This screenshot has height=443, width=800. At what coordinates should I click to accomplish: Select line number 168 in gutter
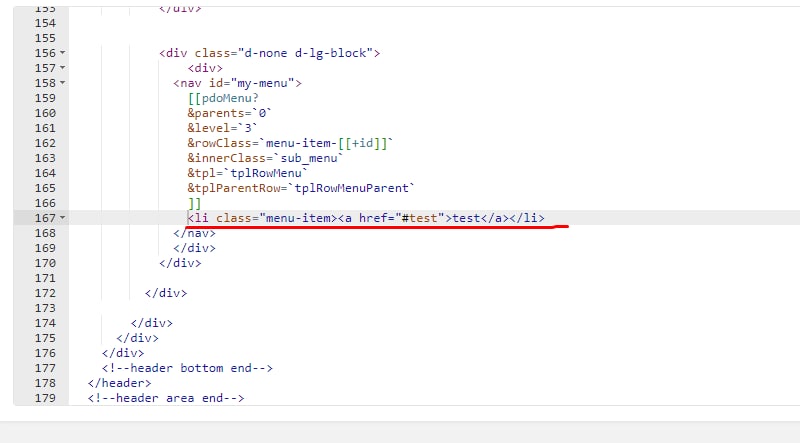[45, 233]
